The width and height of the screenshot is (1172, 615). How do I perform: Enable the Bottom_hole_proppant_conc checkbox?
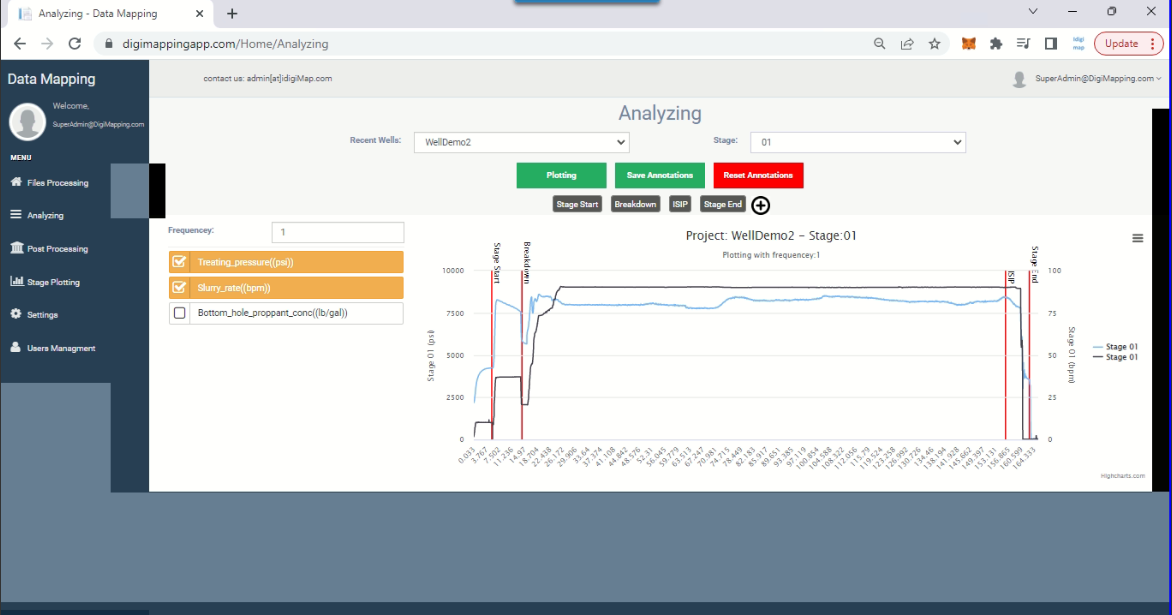[x=180, y=313]
